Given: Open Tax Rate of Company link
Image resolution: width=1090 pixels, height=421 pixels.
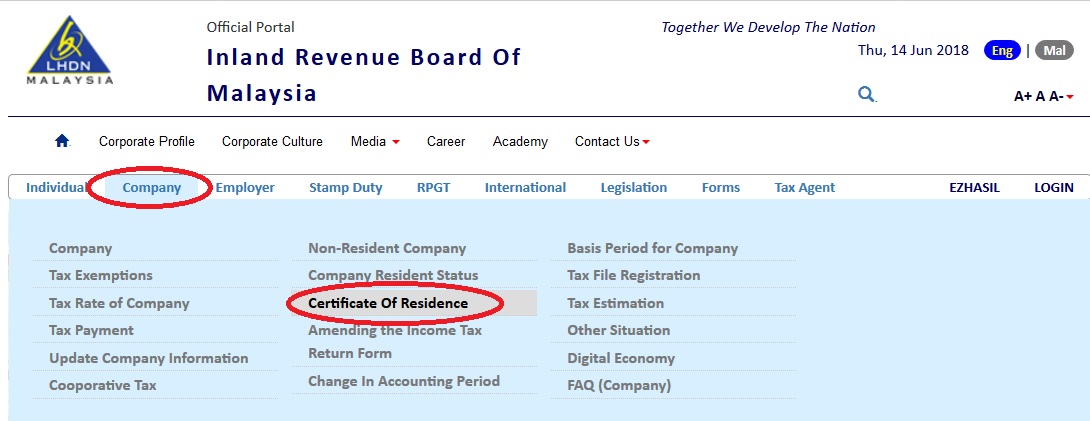Looking at the screenshot, I should pos(119,303).
